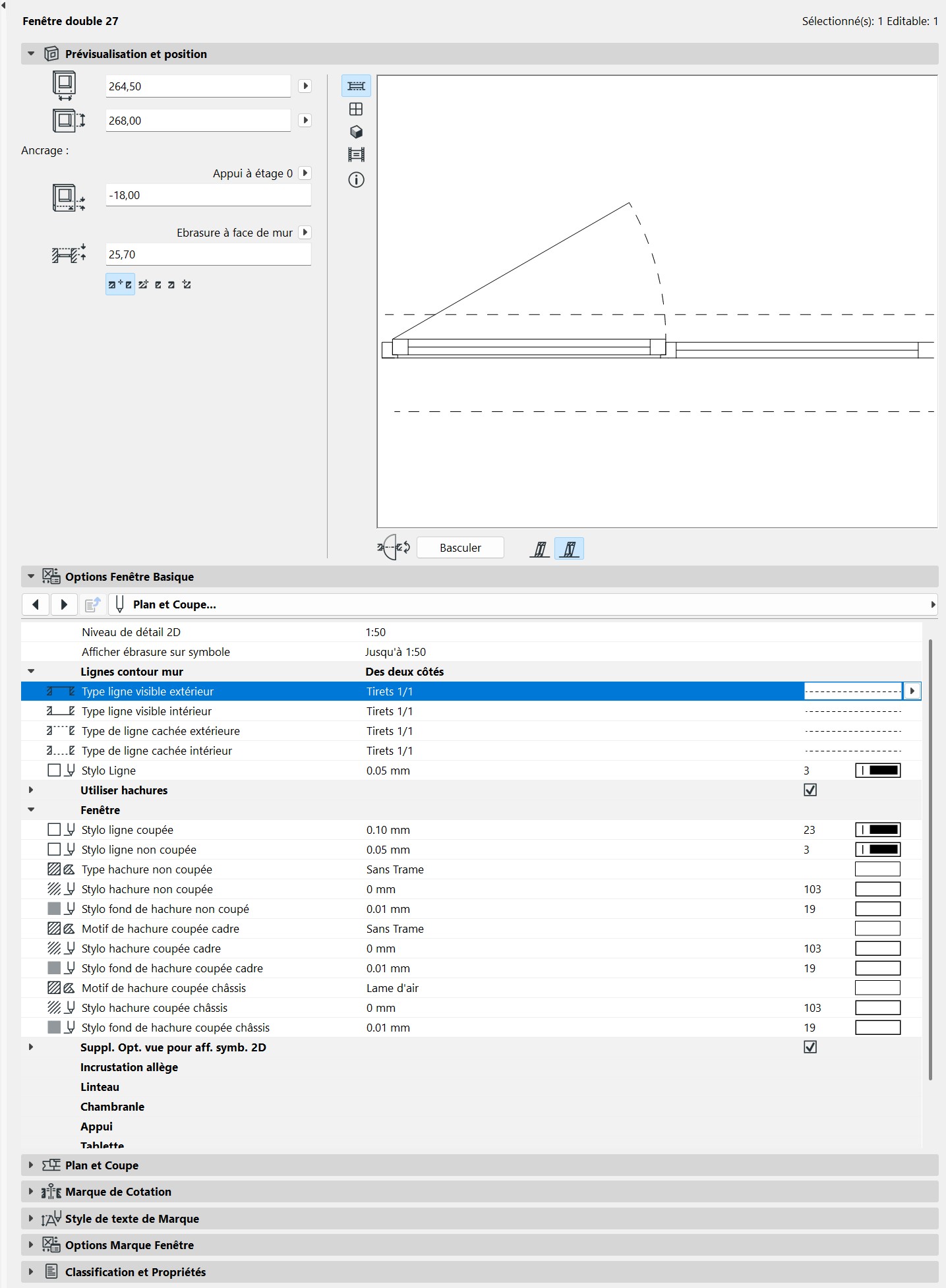Go to previous options page arrow

point(36,604)
